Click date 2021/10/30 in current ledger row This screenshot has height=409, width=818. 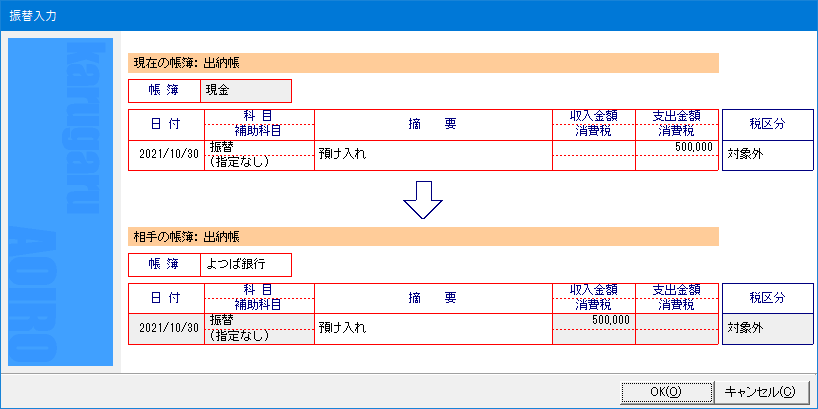coord(166,155)
